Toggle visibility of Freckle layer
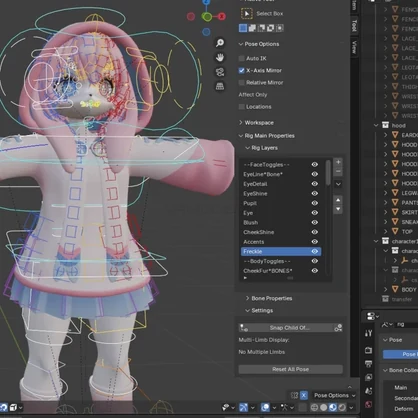This screenshot has height=418, width=418. (314, 251)
